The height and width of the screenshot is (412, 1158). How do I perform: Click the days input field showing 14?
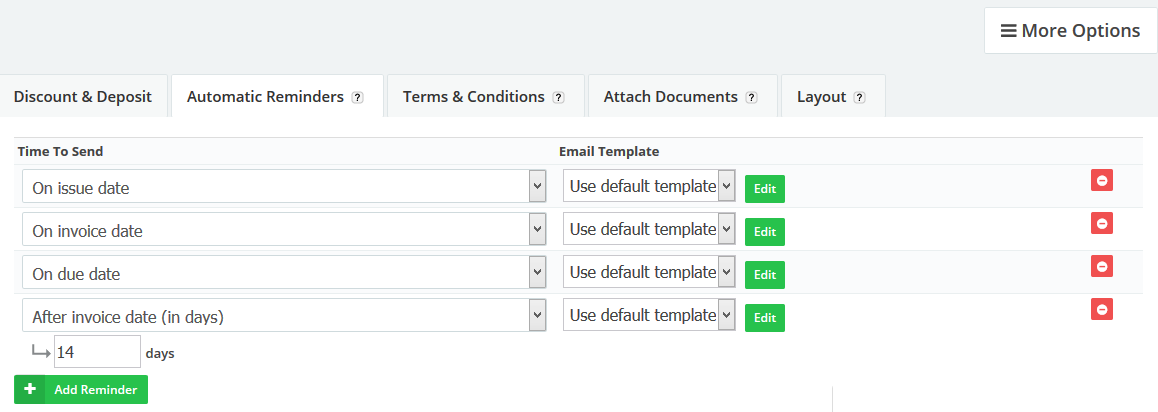coord(97,352)
